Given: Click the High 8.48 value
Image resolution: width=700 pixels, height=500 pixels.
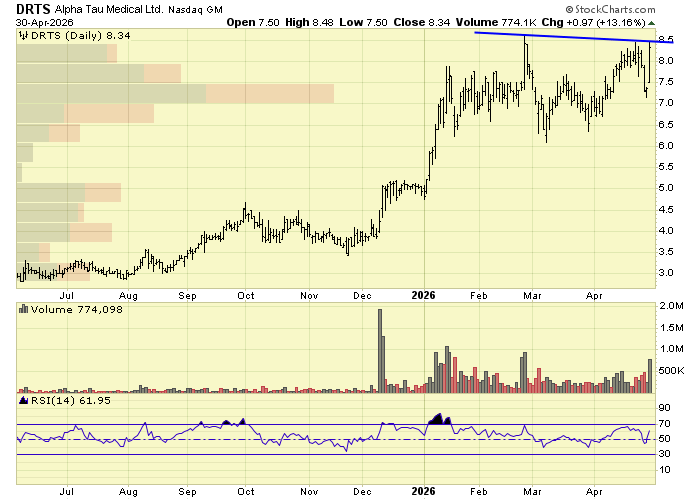Looking at the screenshot, I should click(309, 22).
